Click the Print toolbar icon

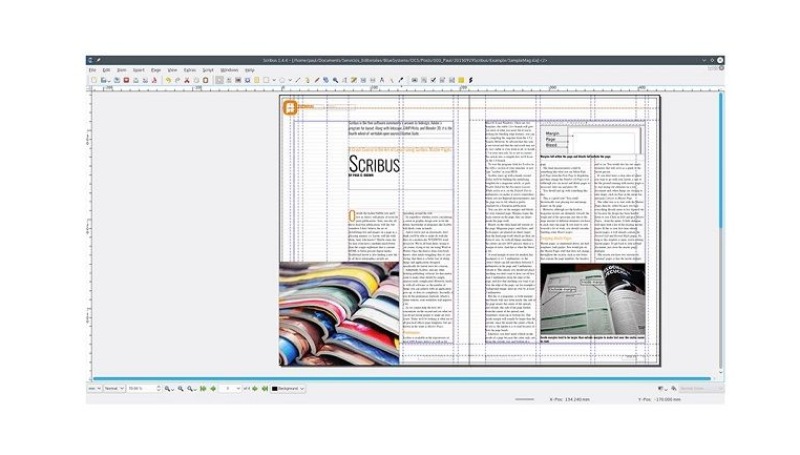click(x=136, y=80)
